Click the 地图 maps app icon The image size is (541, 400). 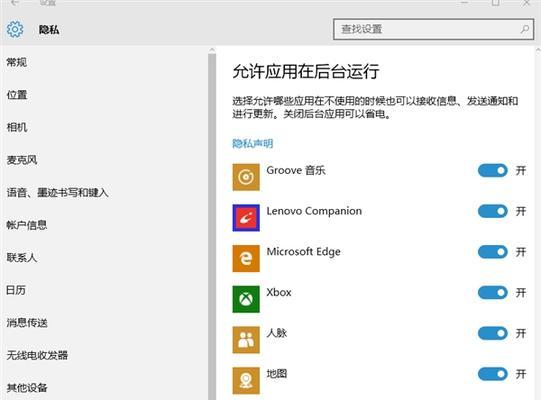click(246, 381)
